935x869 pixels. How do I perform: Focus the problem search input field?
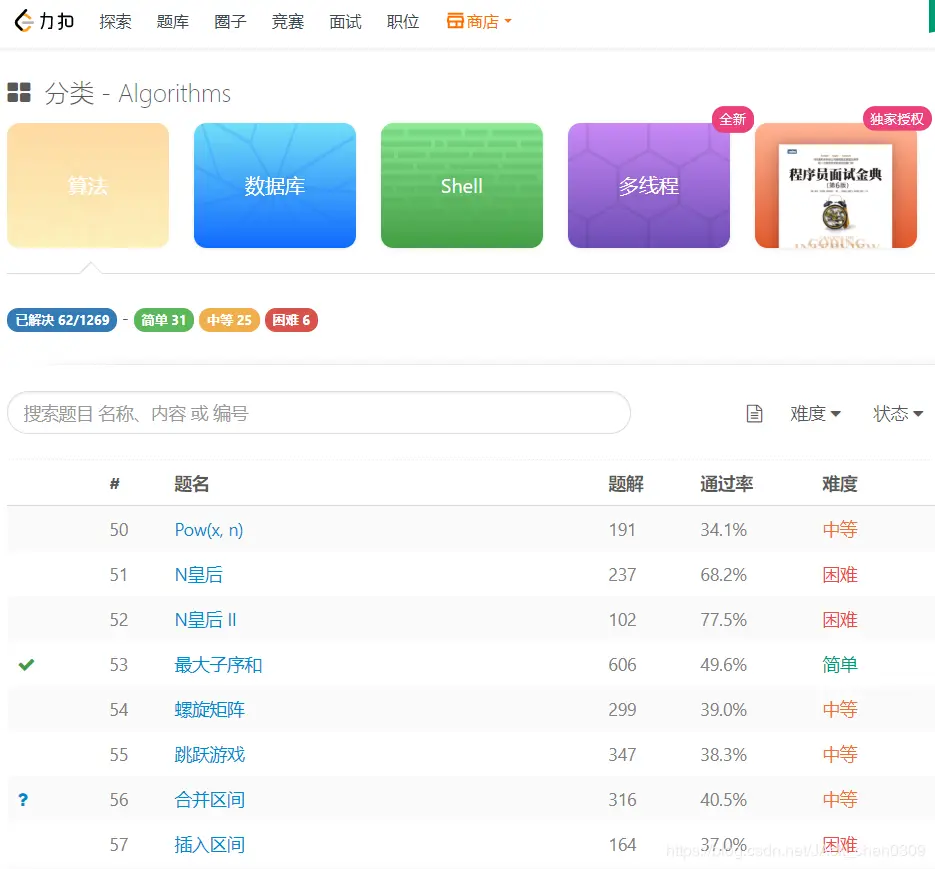319,413
